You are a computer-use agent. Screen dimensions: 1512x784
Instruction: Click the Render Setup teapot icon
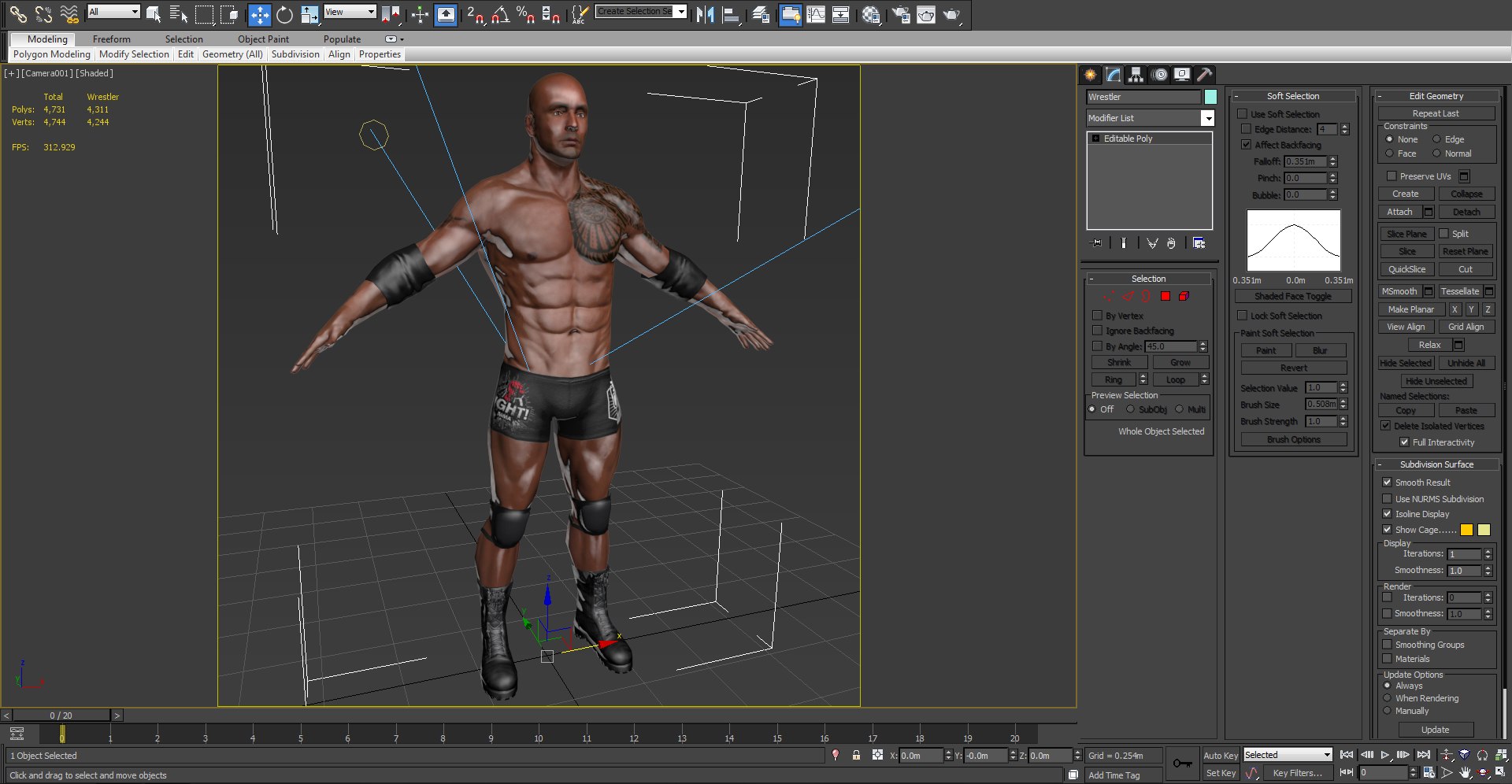point(901,14)
